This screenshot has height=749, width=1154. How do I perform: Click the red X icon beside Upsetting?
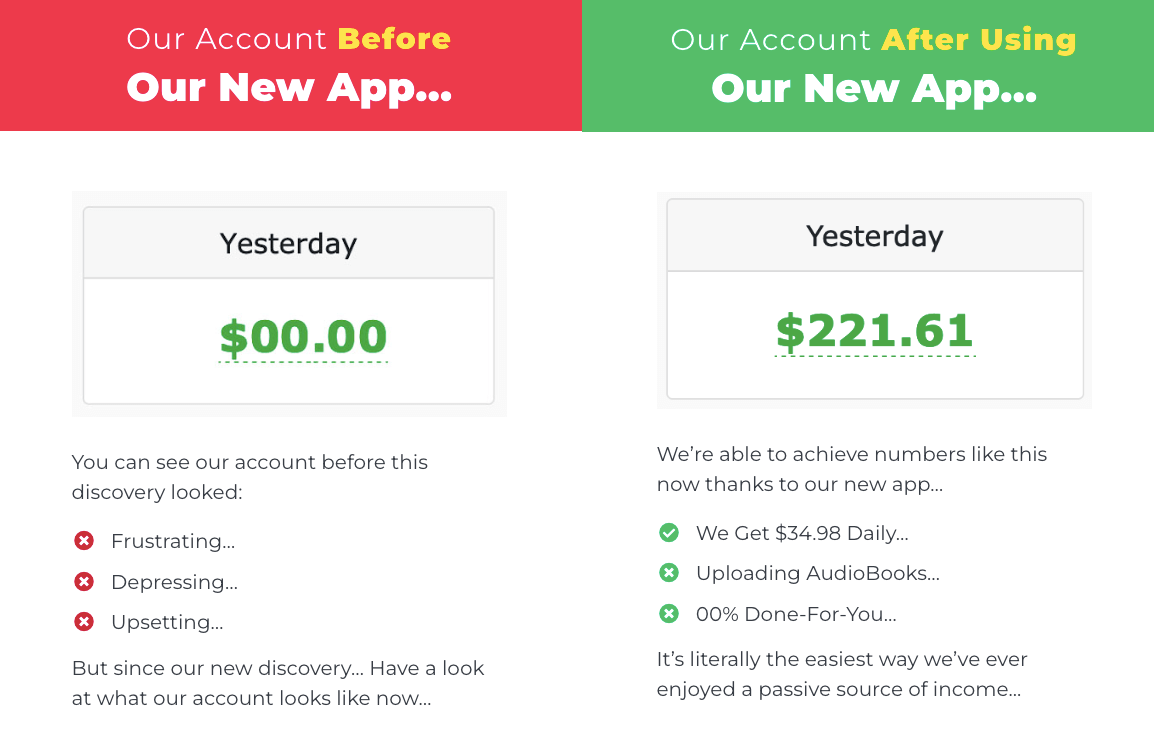84,622
